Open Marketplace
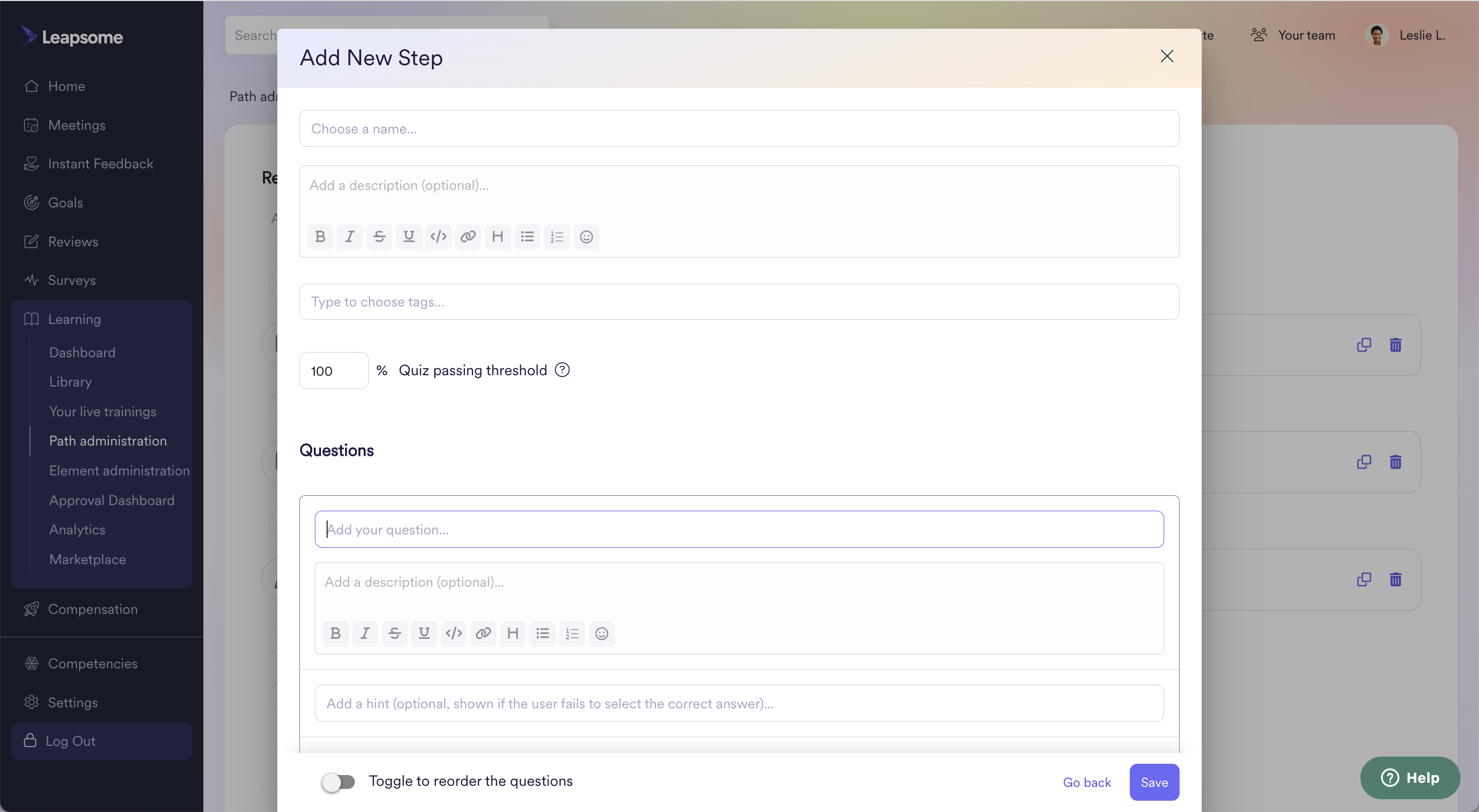Image resolution: width=1479 pixels, height=812 pixels. tap(87, 559)
